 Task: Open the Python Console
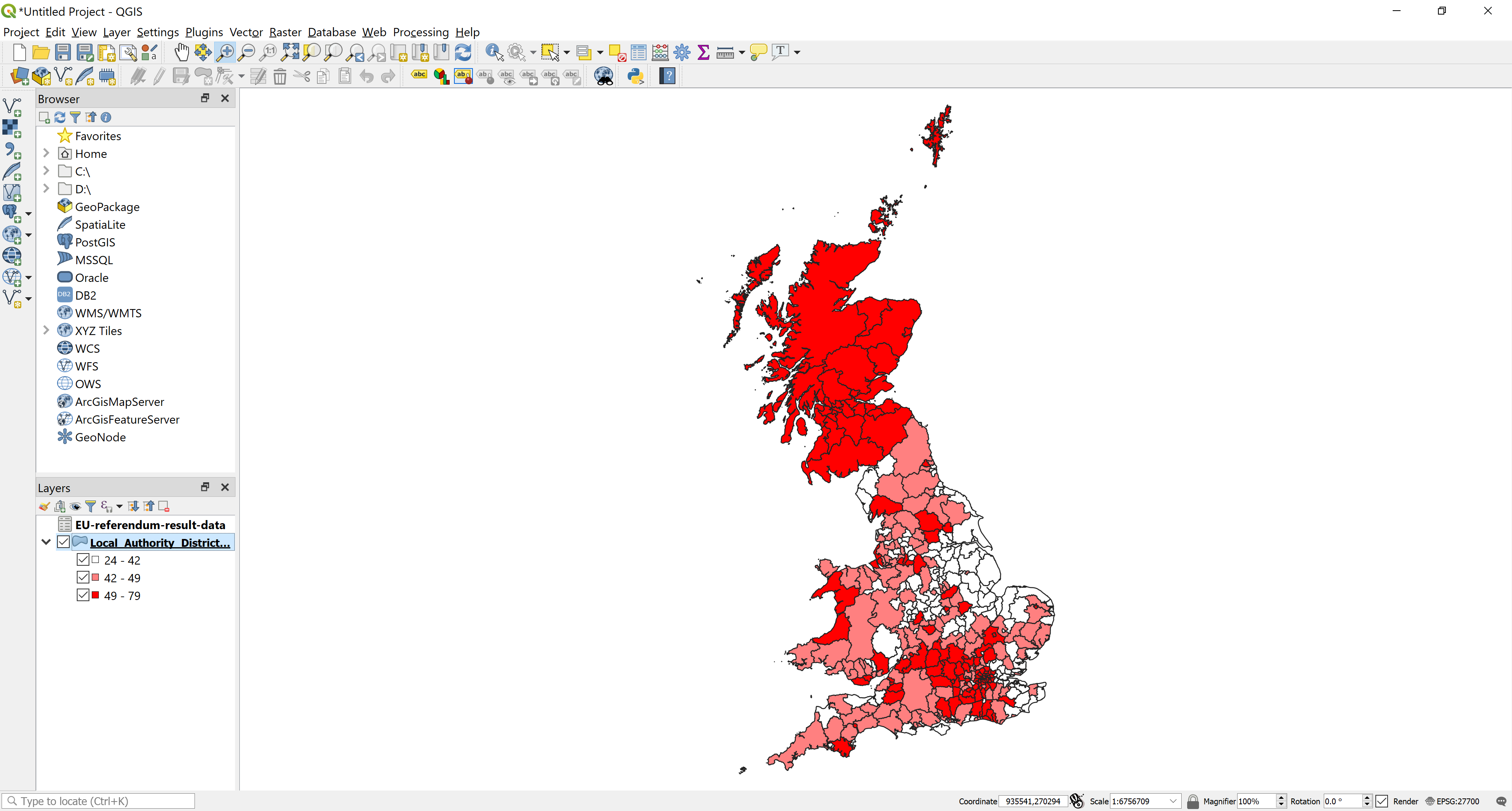[x=636, y=76]
